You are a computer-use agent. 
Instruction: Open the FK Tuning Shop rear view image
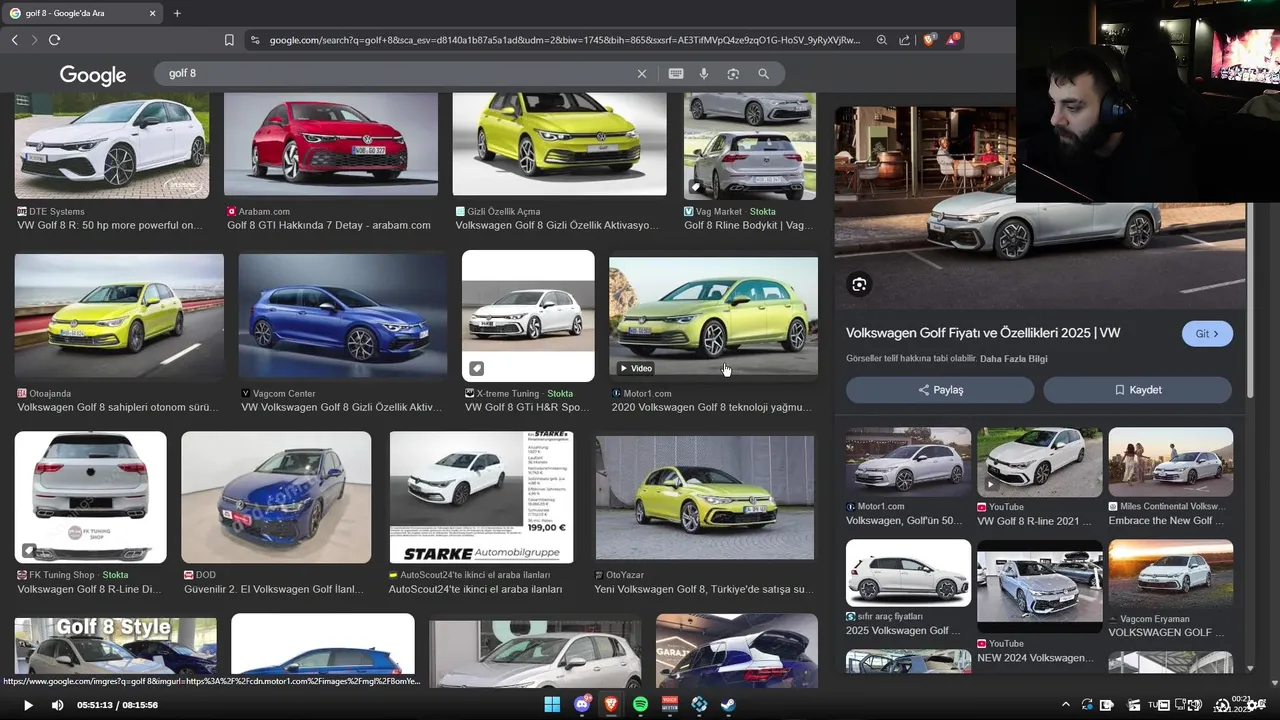(x=90, y=497)
